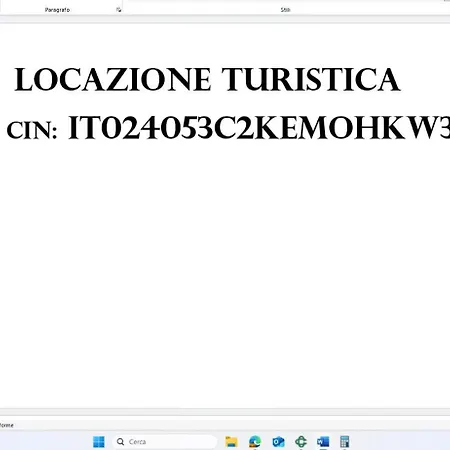Click the Cerca search box in taskbar
Screen dimensions: 450x450
click(x=165, y=442)
